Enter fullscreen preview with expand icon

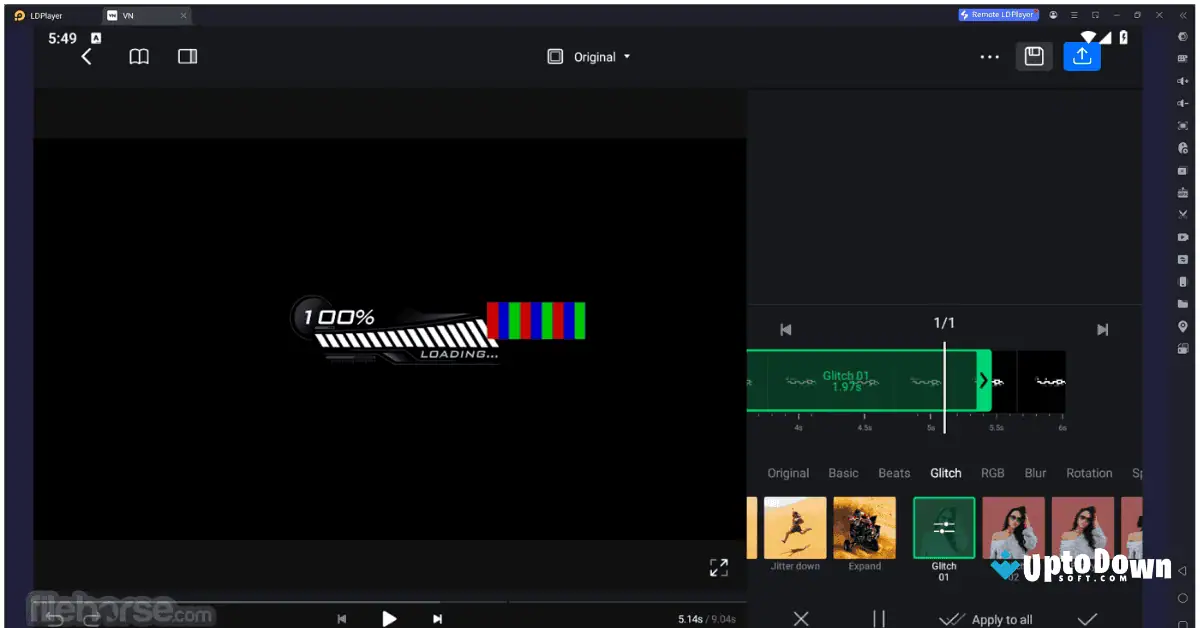pos(718,567)
